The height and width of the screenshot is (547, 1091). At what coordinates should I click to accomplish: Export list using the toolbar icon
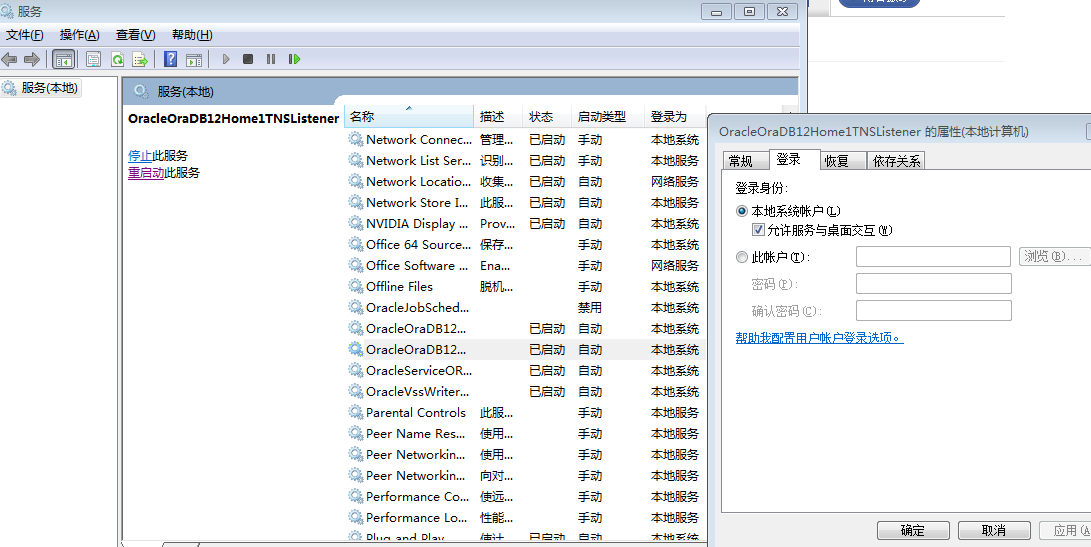[x=141, y=60]
